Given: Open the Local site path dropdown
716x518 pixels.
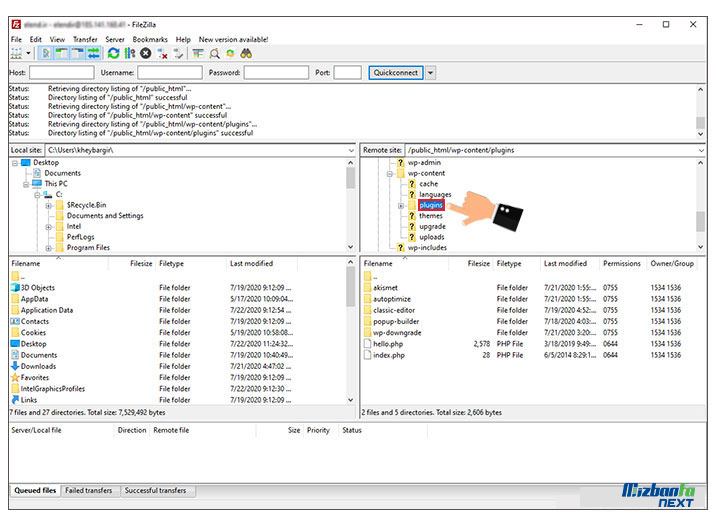Looking at the screenshot, I should point(351,150).
